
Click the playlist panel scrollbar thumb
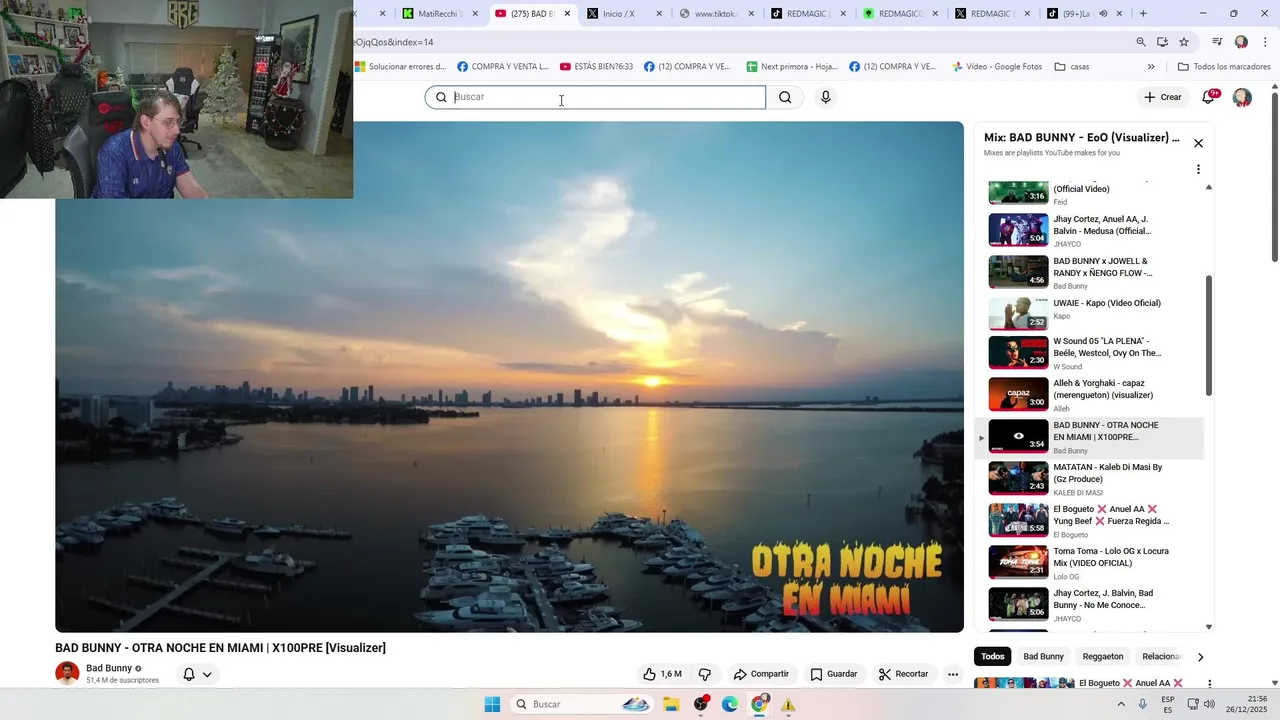[x=1209, y=335]
